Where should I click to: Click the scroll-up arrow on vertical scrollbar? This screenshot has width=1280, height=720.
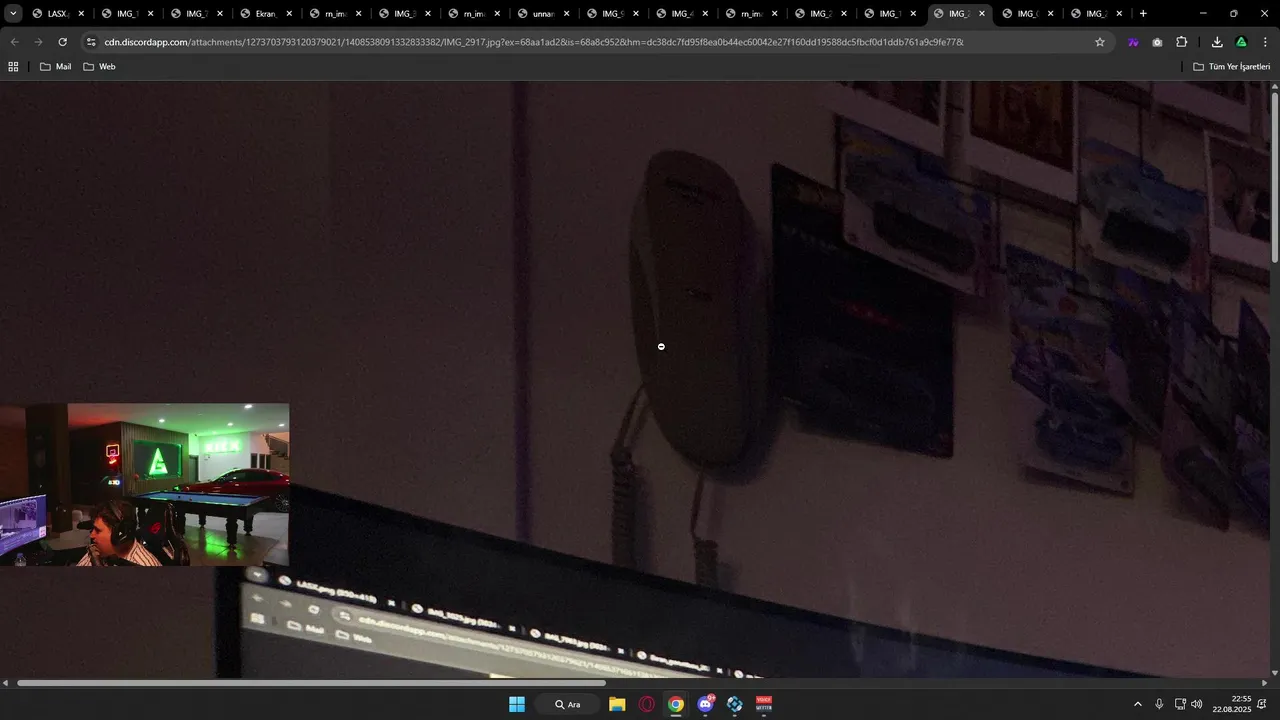click(1274, 86)
